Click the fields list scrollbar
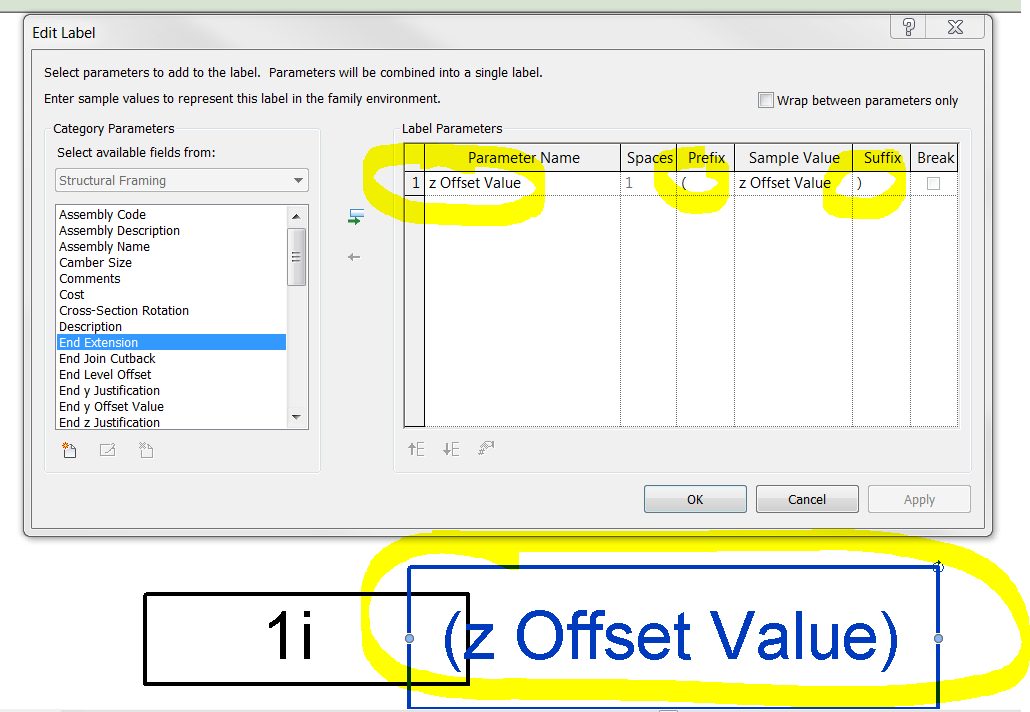The height and width of the screenshot is (712, 1030). [x=297, y=255]
